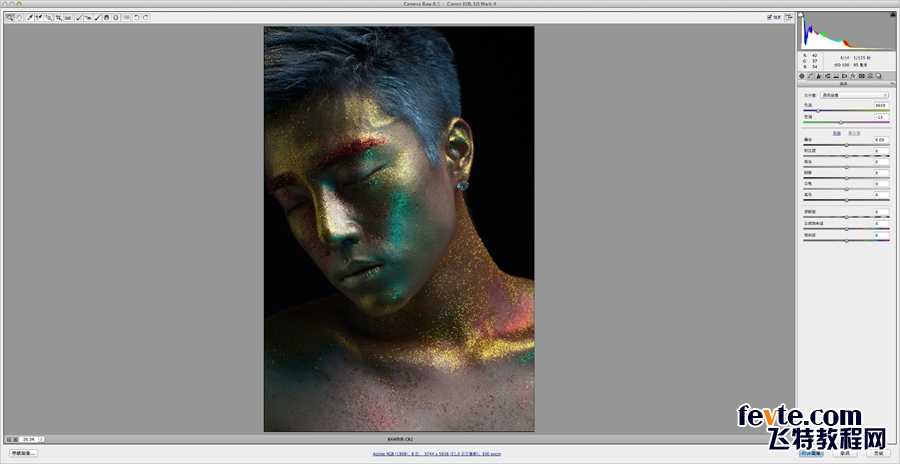900x464 pixels.
Task: Click rotate image clockwise icon
Action: coord(146,17)
